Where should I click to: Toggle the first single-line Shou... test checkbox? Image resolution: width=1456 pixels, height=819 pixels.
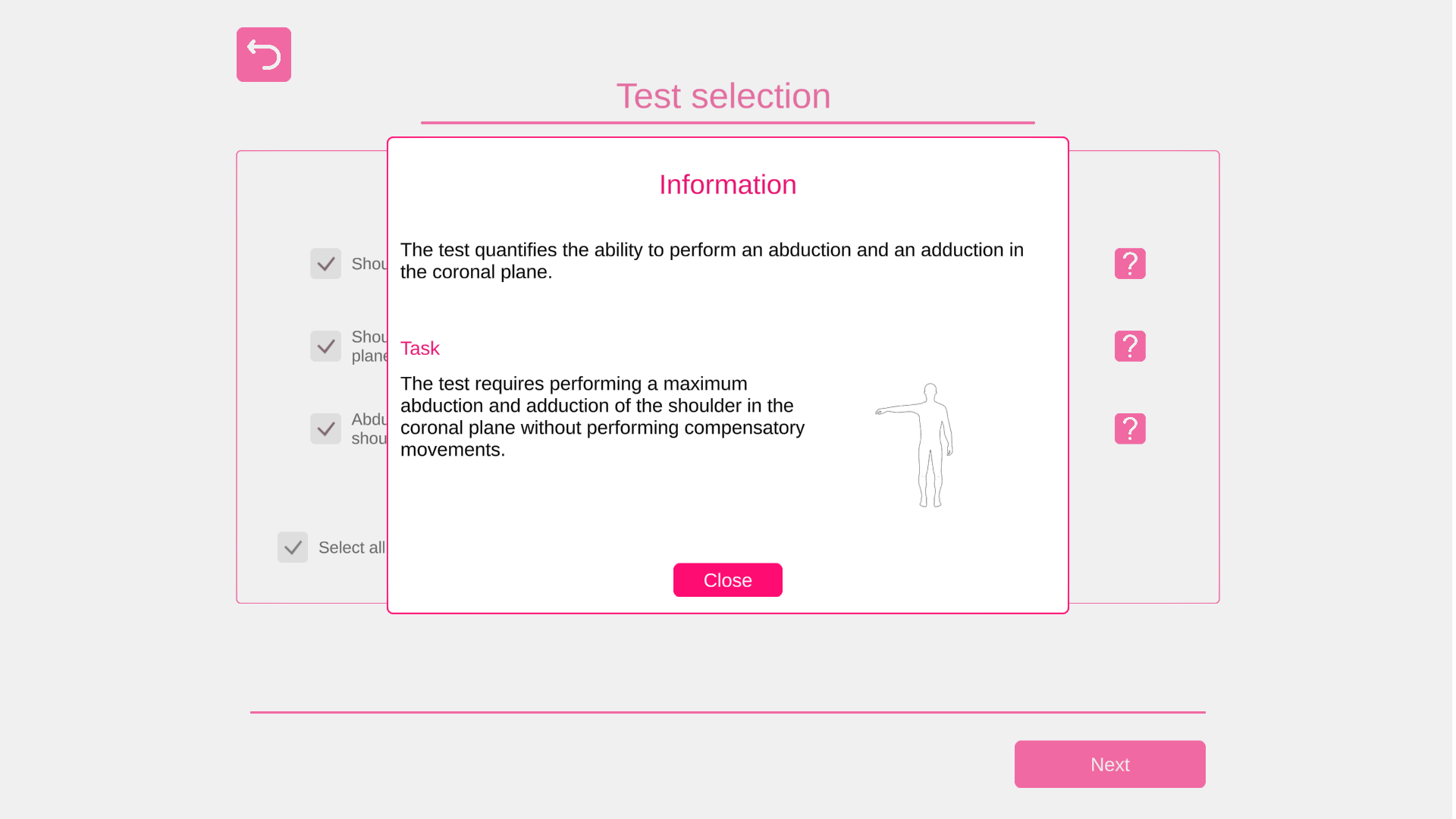click(325, 264)
